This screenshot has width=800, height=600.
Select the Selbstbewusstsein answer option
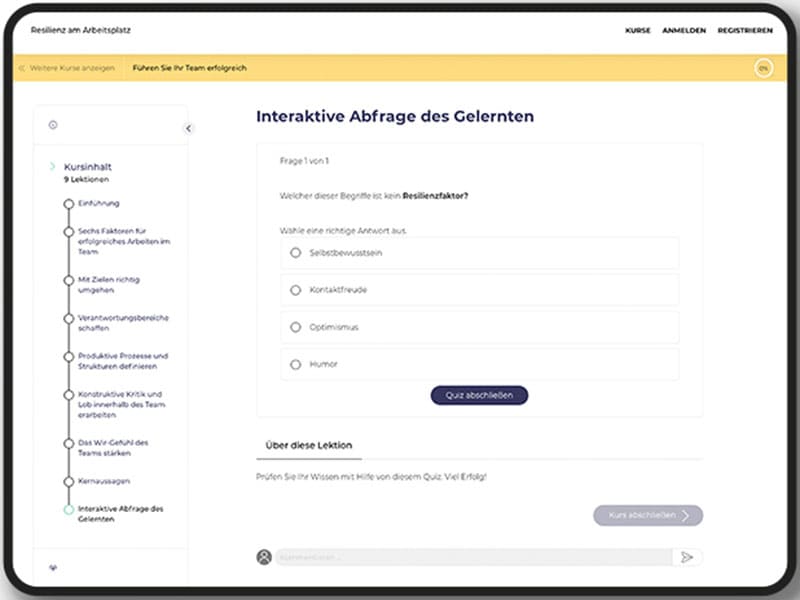[x=295, y=253]
